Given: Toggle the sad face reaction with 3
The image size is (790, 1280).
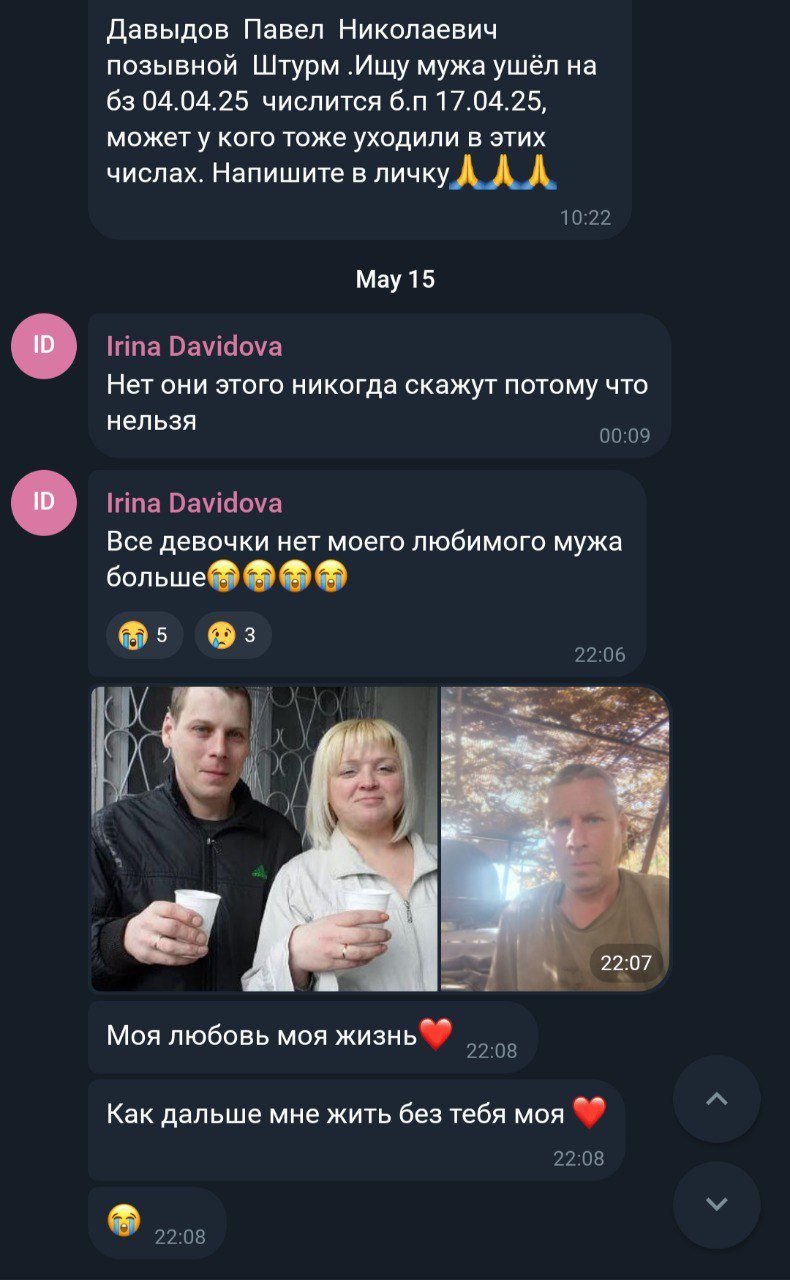Looking at the screenshot, I should [232, 635].
